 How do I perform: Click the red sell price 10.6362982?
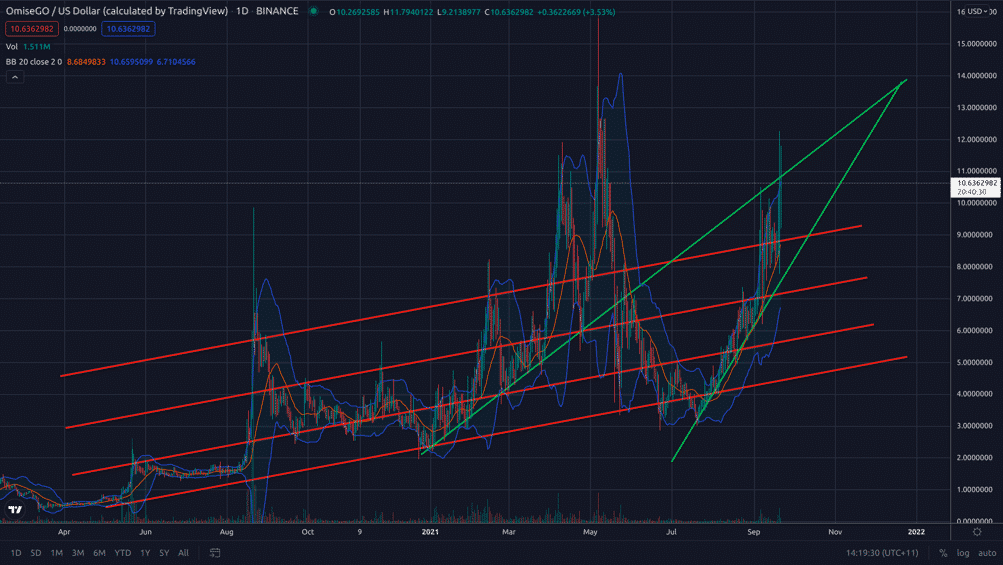click(x=32, y=29)
